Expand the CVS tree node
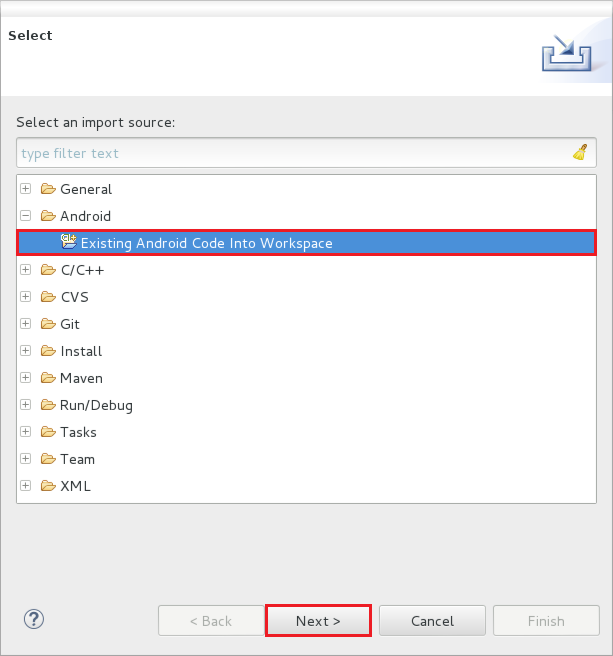Screen dimensions: 613x656 coord(26,297)
